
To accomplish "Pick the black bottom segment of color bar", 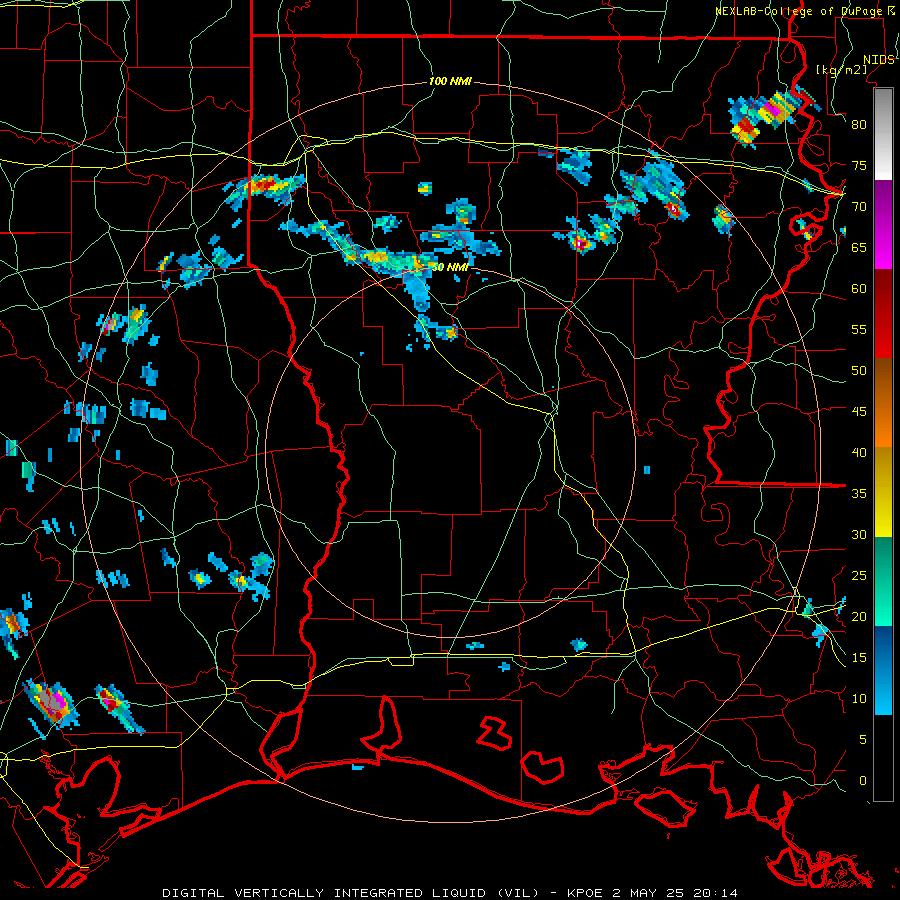I will click(883, 758).
